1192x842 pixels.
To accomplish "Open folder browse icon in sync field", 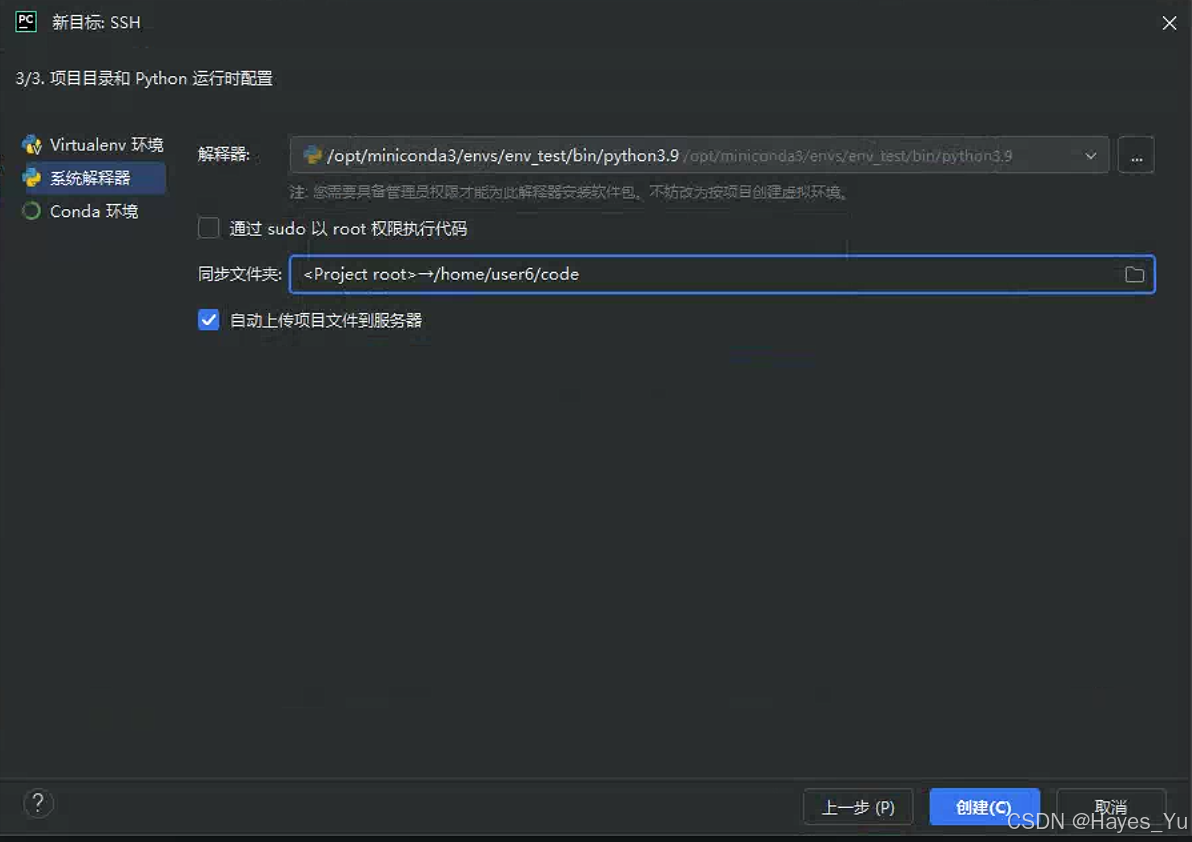I will pyautogui.click(x=1134, y=274).
